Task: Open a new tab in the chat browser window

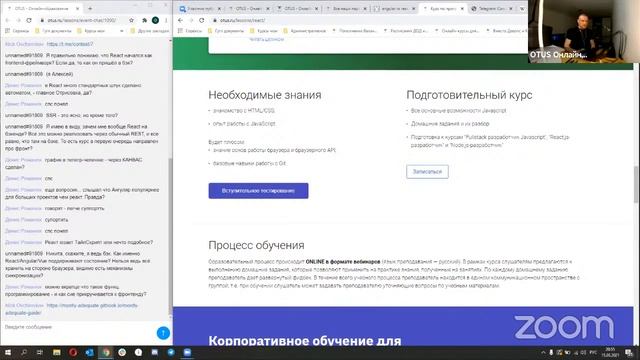Action: [90, 8]
